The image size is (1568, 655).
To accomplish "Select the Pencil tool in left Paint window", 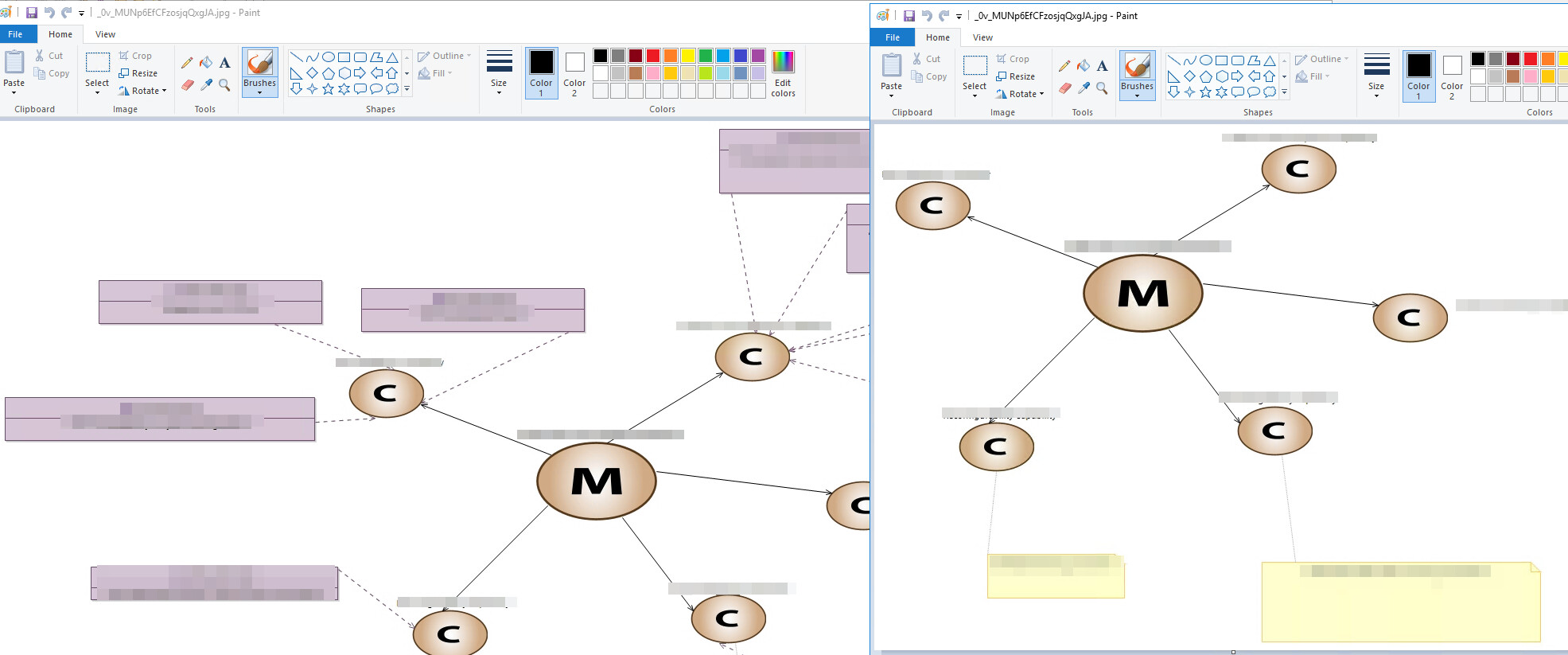I will click(x=187, y=63).
